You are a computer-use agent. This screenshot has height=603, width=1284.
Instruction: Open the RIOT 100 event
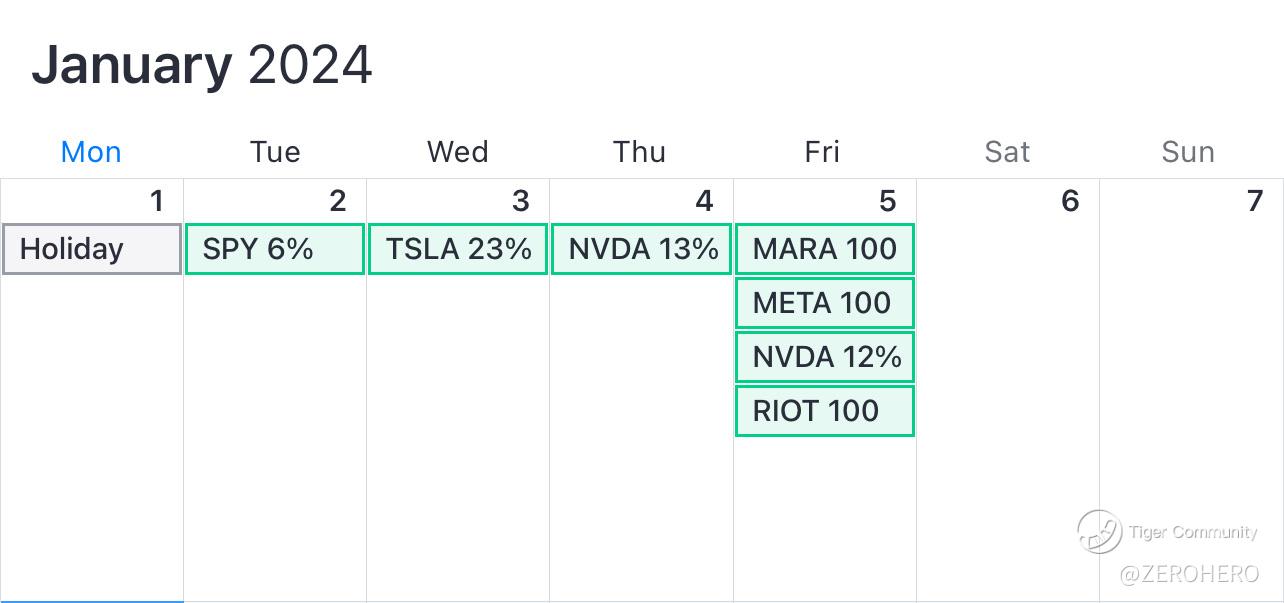point(825,411)
